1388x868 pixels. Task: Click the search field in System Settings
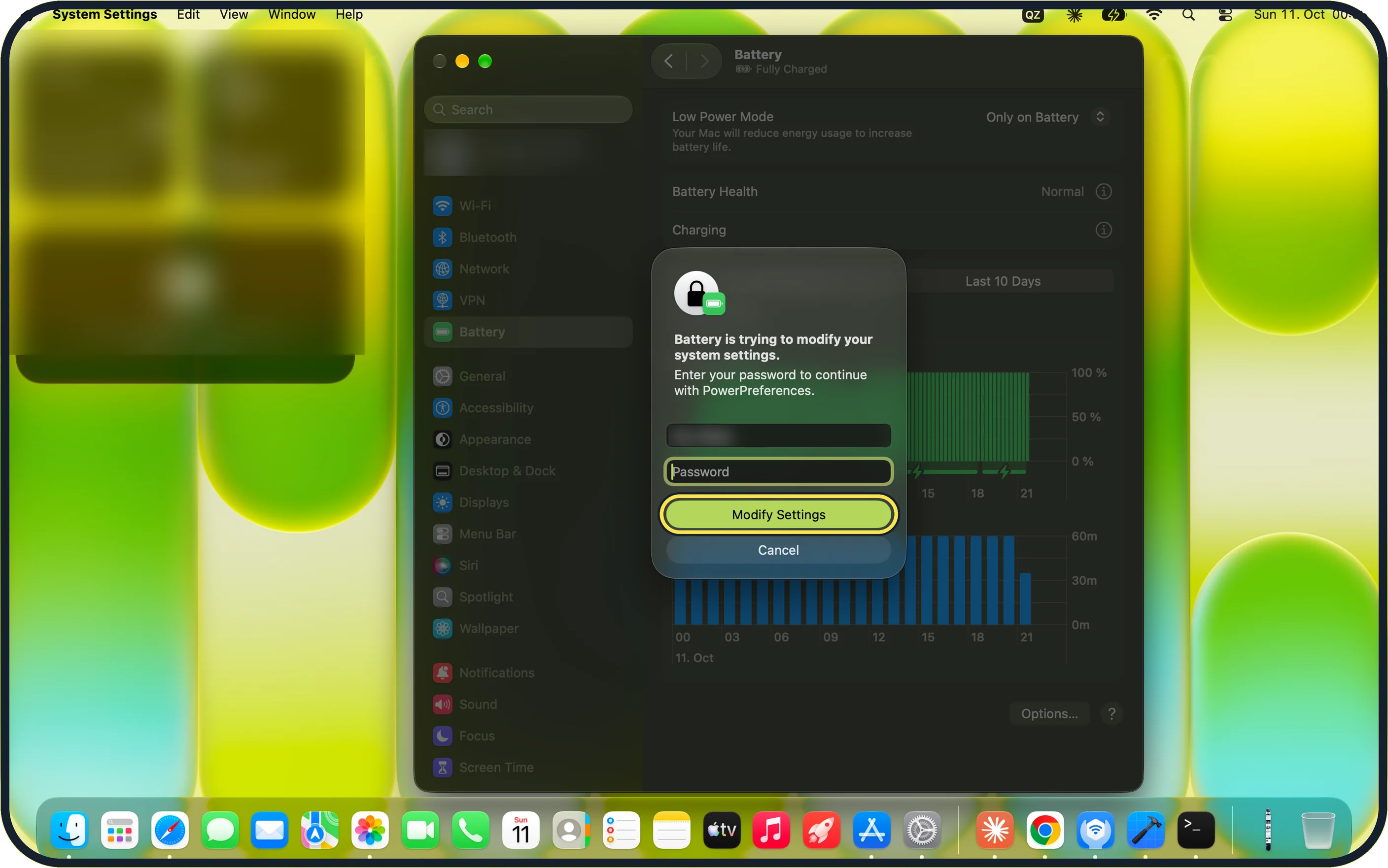click(528, 110)
